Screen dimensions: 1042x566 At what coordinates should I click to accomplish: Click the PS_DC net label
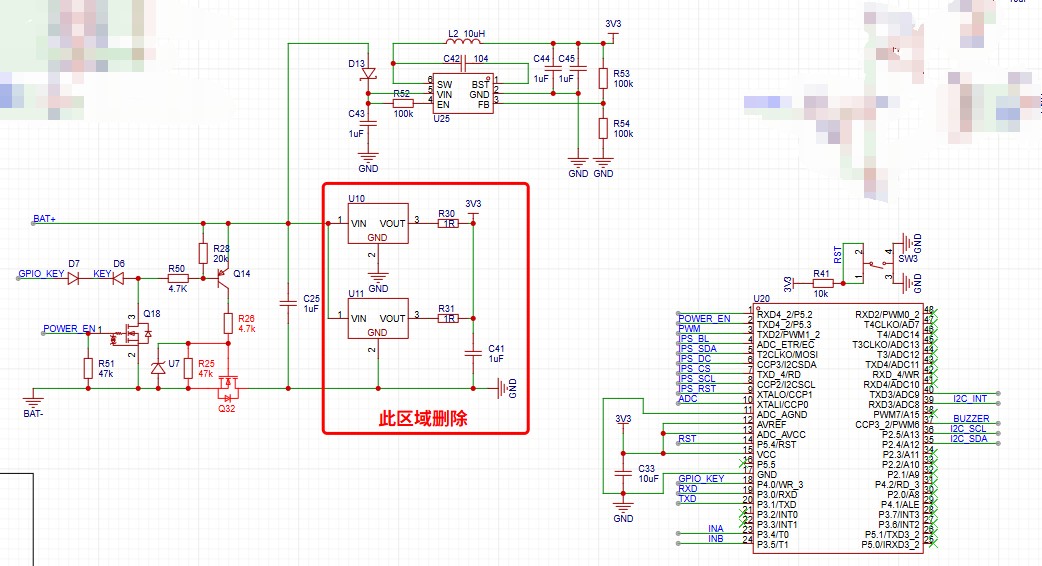coord(695,358)
